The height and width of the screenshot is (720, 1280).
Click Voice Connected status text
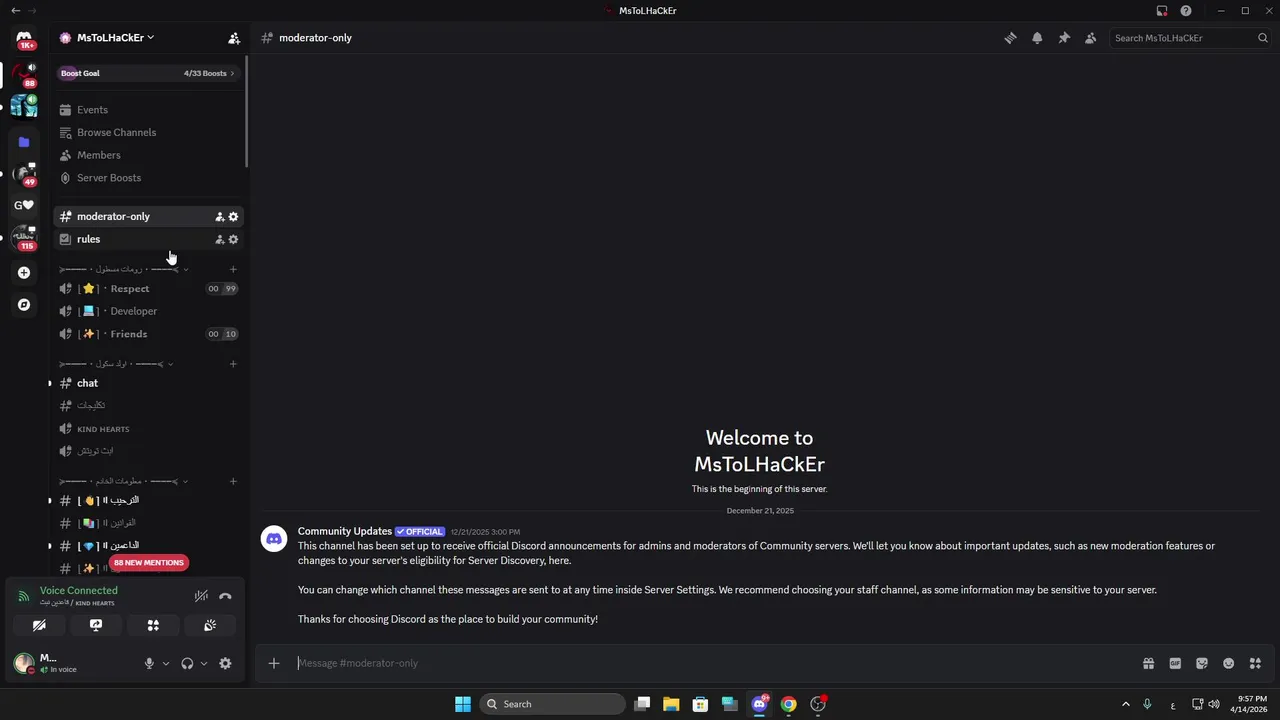79,590
